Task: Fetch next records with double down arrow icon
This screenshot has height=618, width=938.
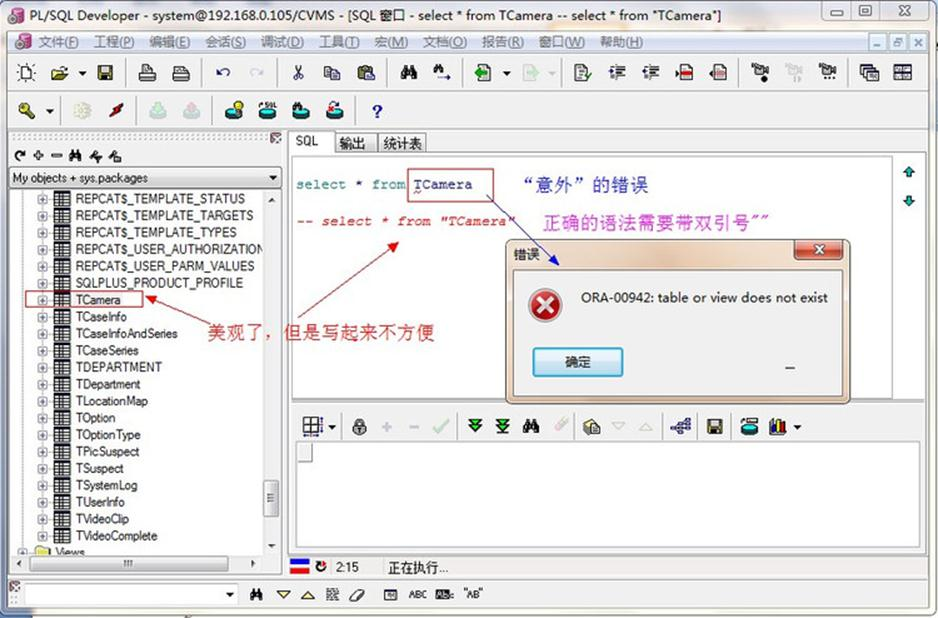Action: [474, 425]
